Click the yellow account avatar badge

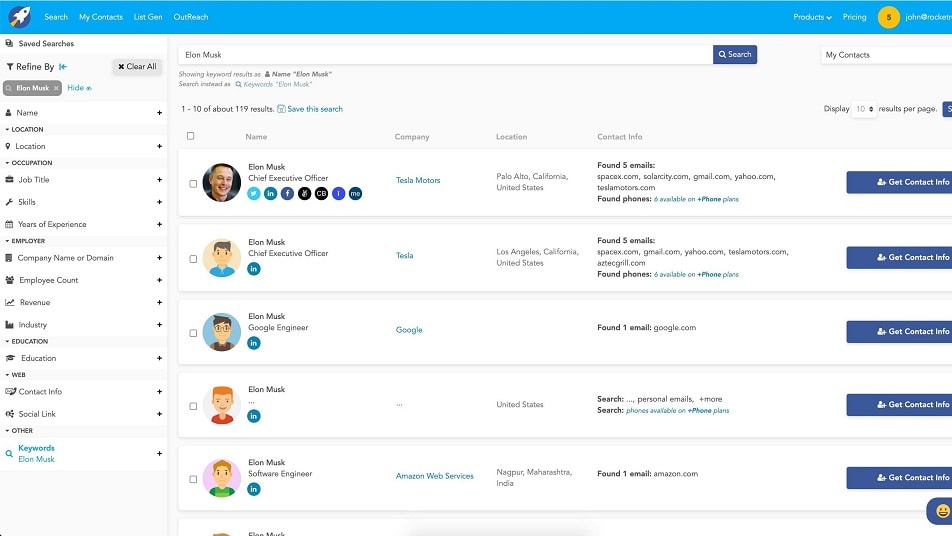point(888,17)
